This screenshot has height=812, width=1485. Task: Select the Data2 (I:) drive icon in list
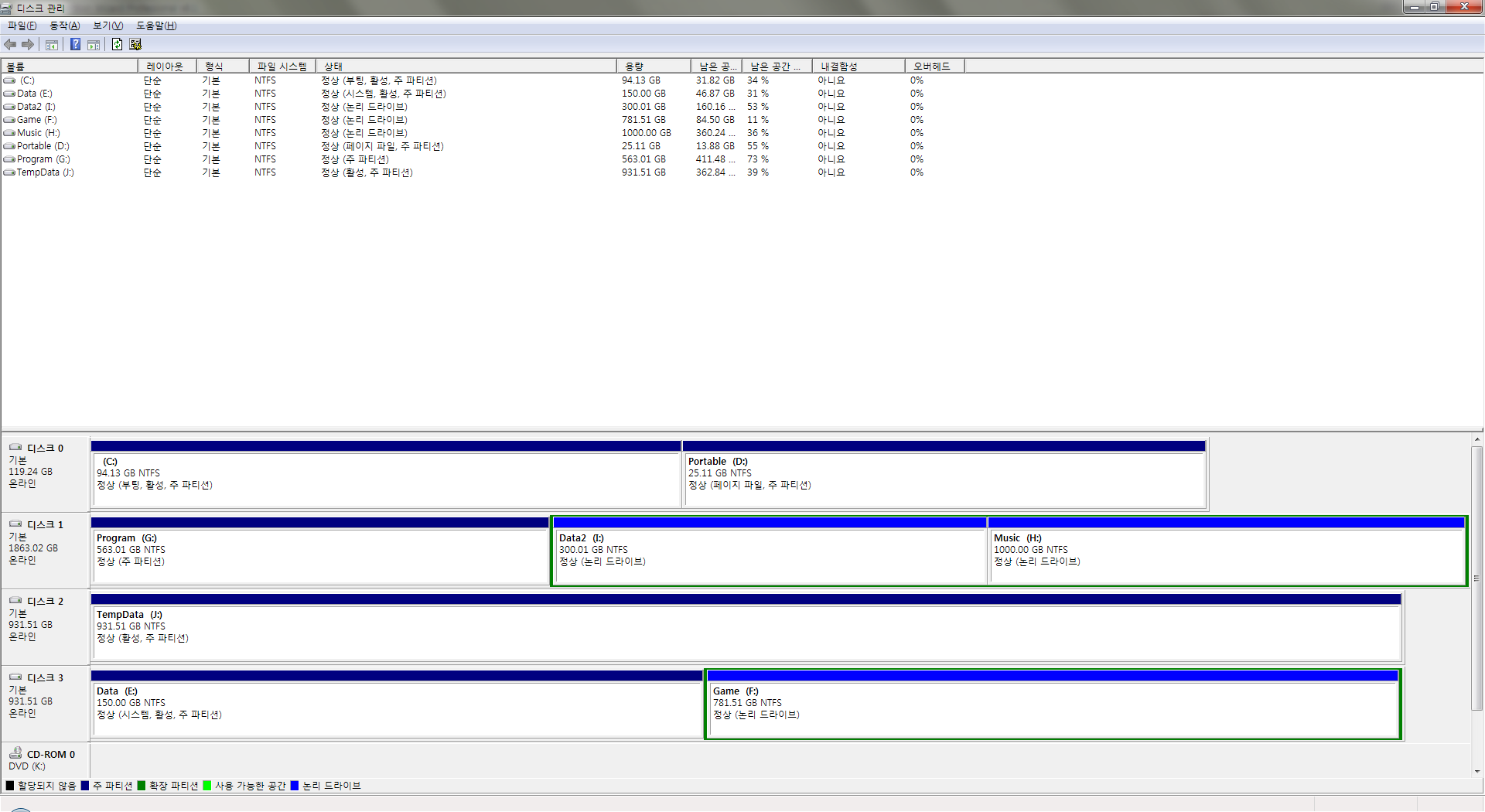click(9, 107)
